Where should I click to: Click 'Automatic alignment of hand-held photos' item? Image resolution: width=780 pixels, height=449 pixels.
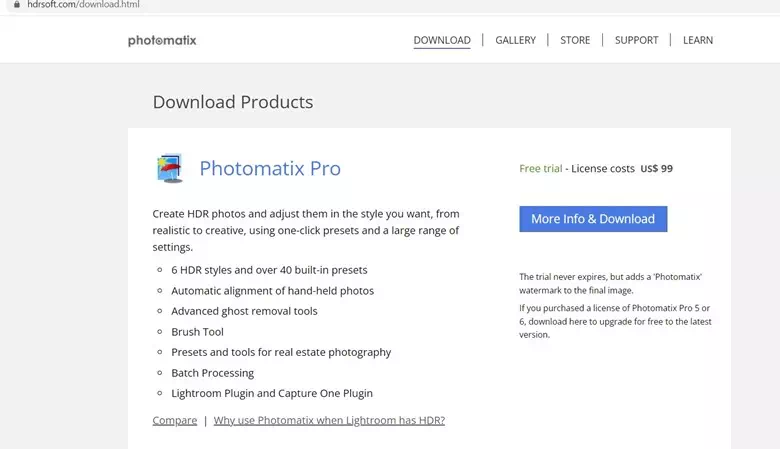tap(273, 291)
